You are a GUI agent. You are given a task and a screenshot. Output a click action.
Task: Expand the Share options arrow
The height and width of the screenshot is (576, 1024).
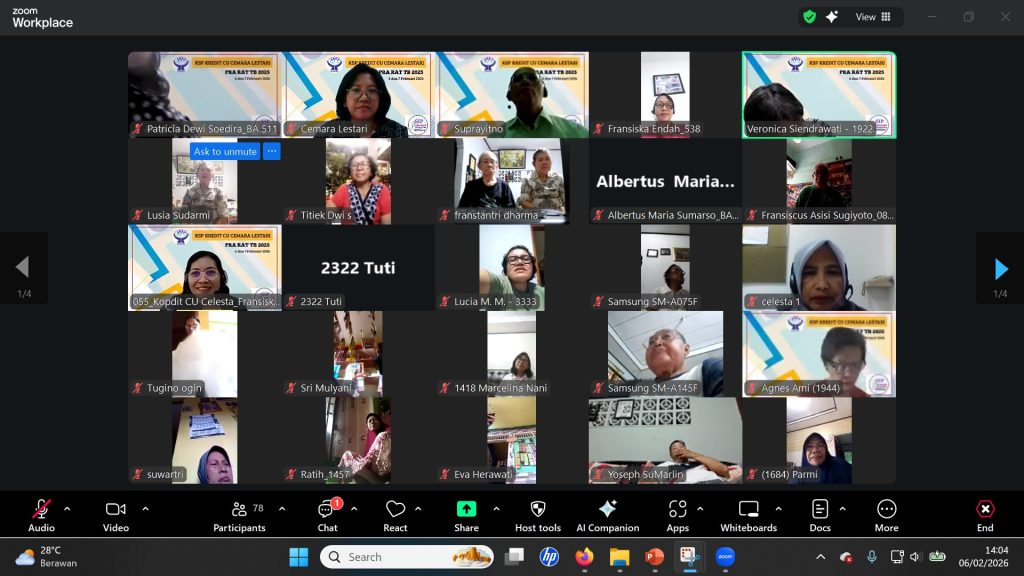[x=496, y=509]
